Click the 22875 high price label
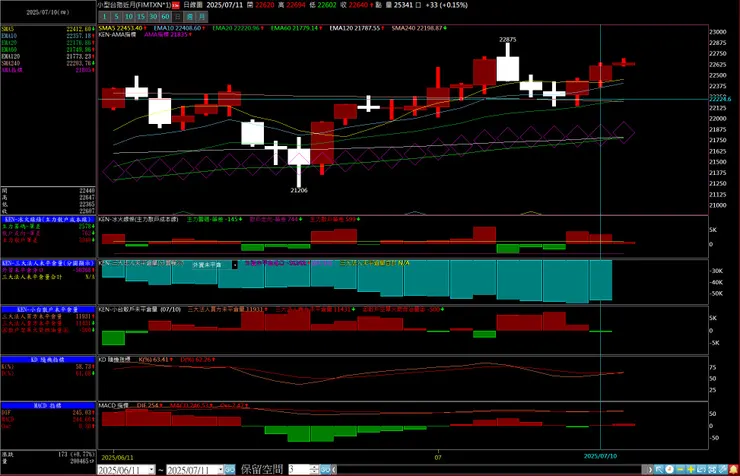740x476 pixels. 507,40
